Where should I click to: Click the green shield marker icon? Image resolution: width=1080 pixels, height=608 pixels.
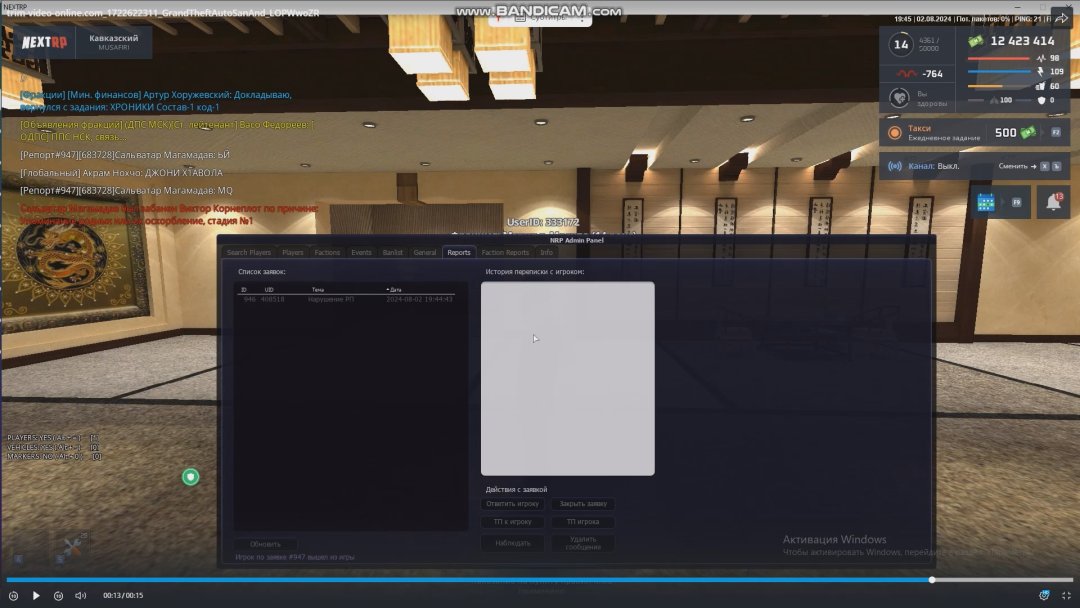click(191, 476)
